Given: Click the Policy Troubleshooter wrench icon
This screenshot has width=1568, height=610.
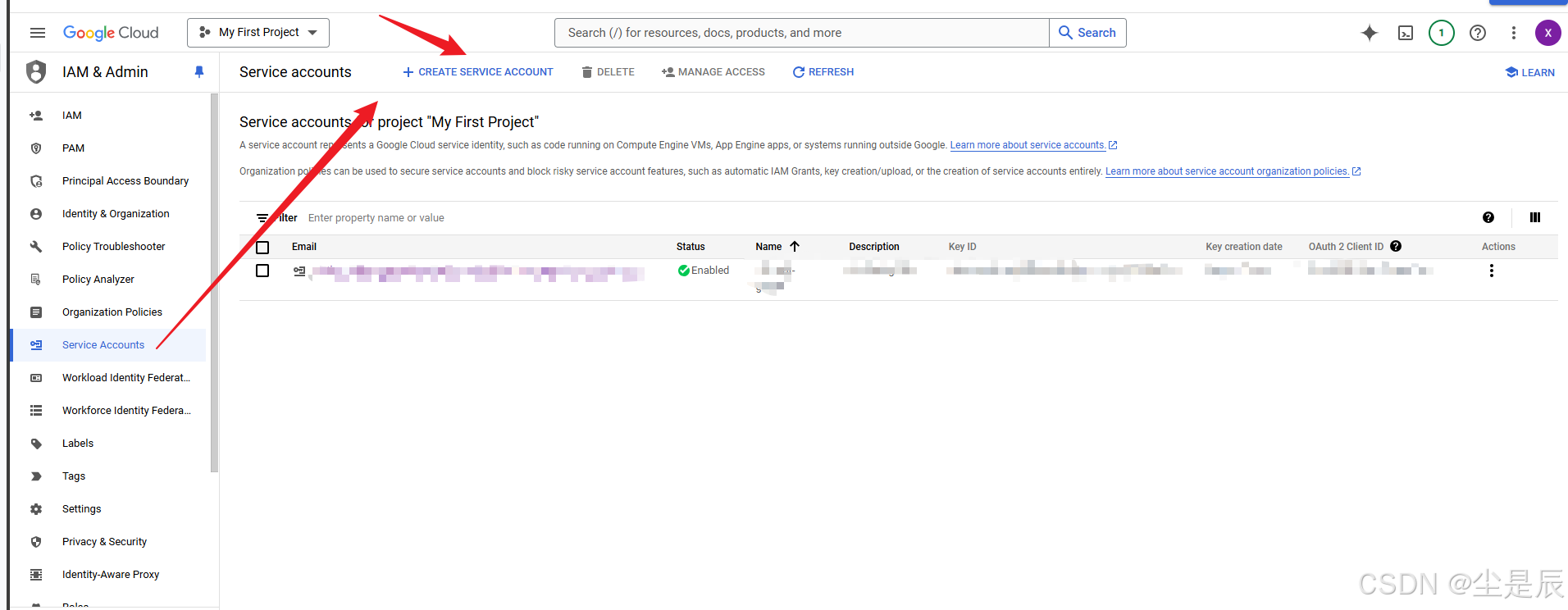Looking at the screenshot, I should pyautogui.click(x=36, y=247).
